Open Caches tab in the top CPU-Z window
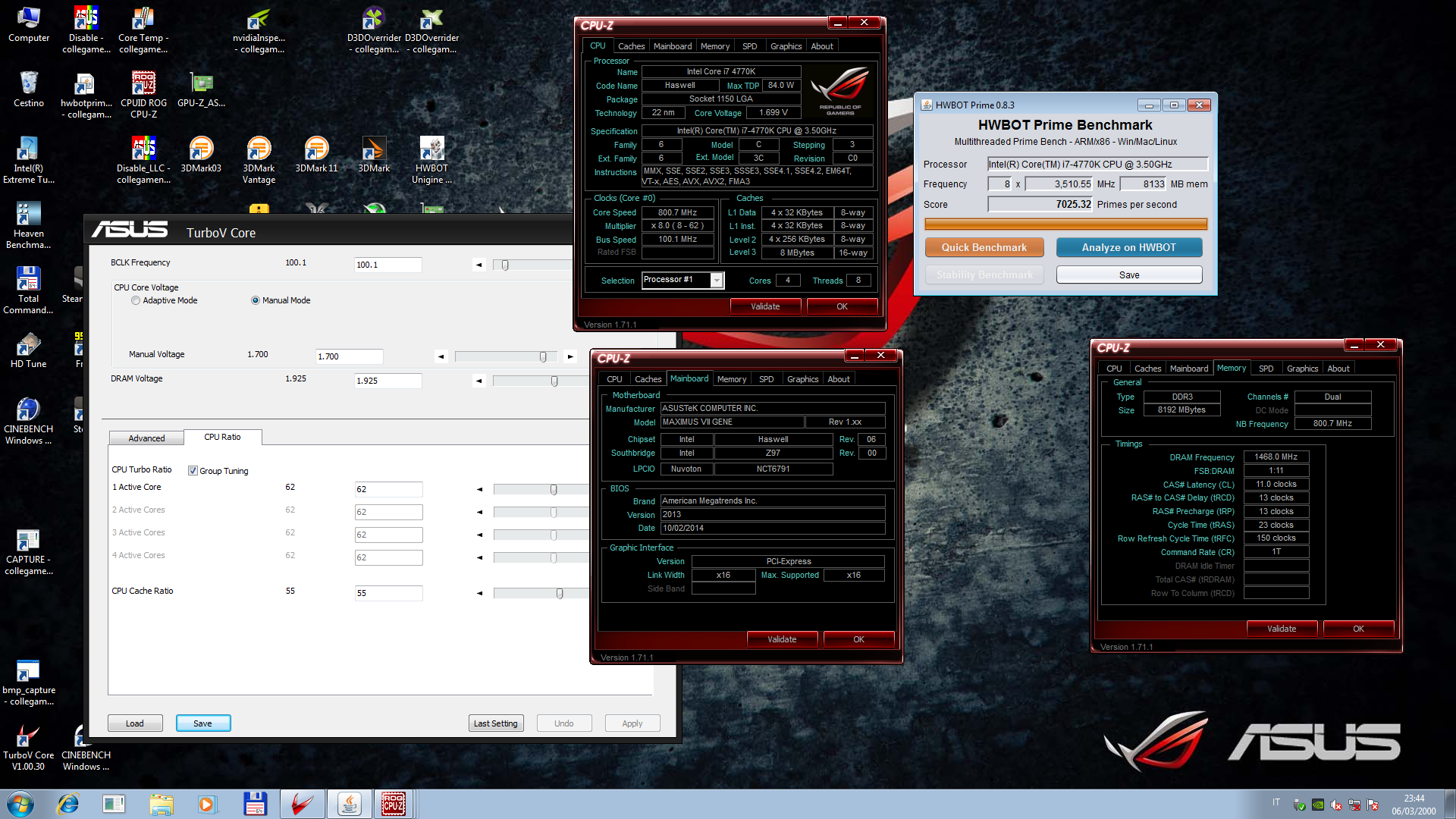The height and width of the screenshot is (819, 1456). pos(631,46)
